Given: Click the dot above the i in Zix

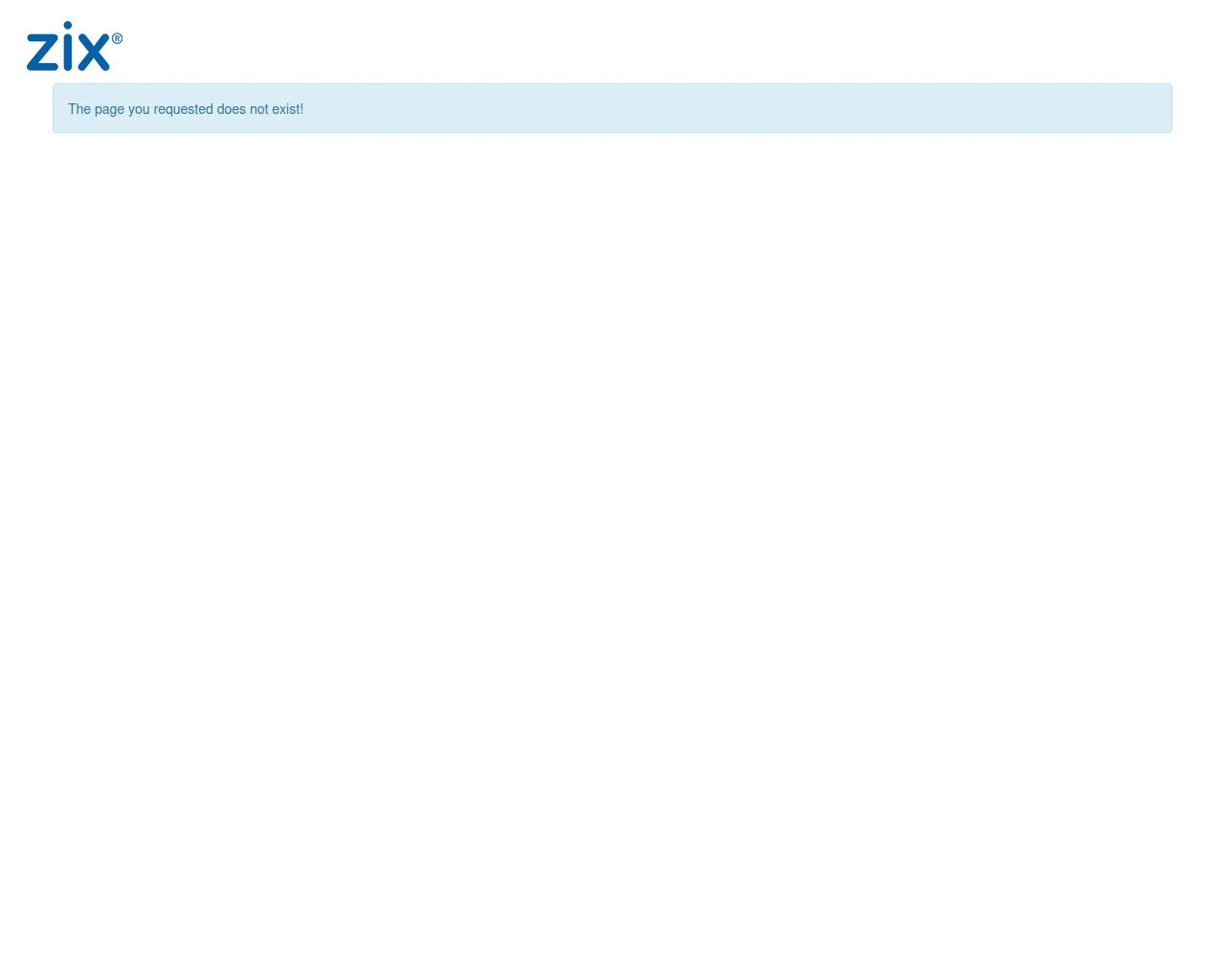Looking at the screenshot, I should (x=67, y=23).
